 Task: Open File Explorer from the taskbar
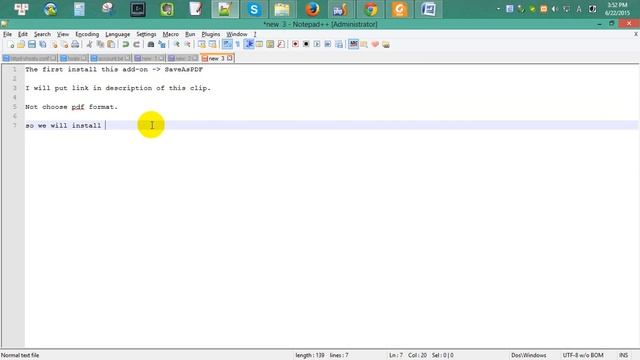click(282, 9)
